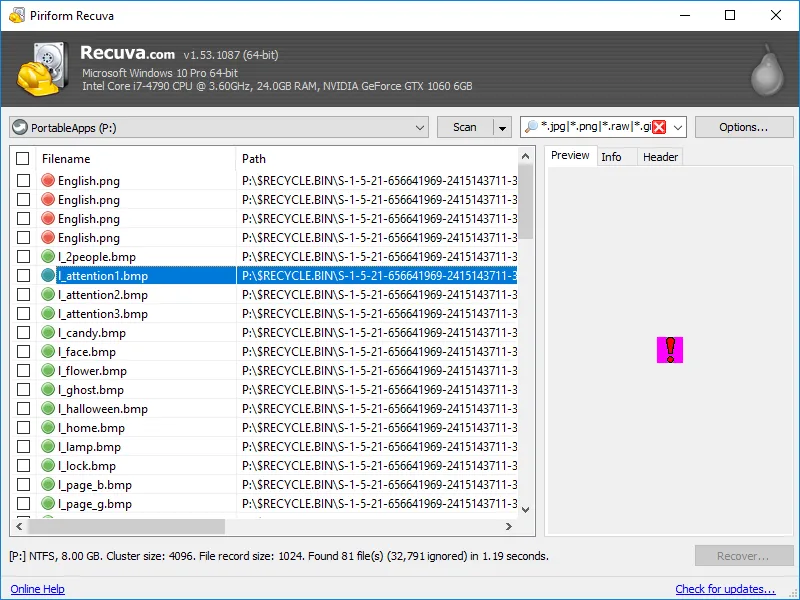Image resolution: width=800 pixels, height=600 pixels.
Task: Enable the checkbox for l_flower.bmp
Action: (x=23, y=371)
